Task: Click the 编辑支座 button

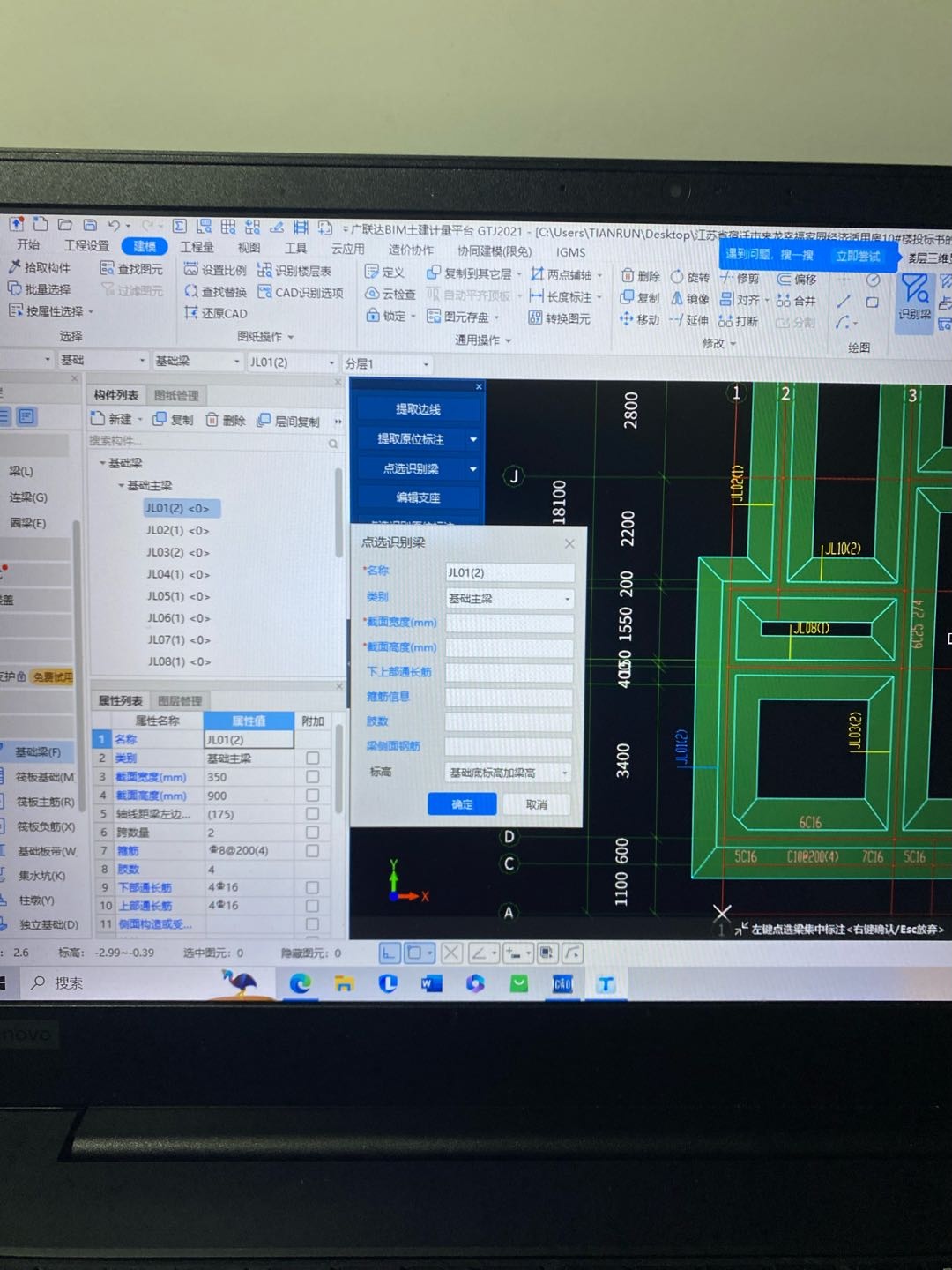Action: [x=418, y=497]
